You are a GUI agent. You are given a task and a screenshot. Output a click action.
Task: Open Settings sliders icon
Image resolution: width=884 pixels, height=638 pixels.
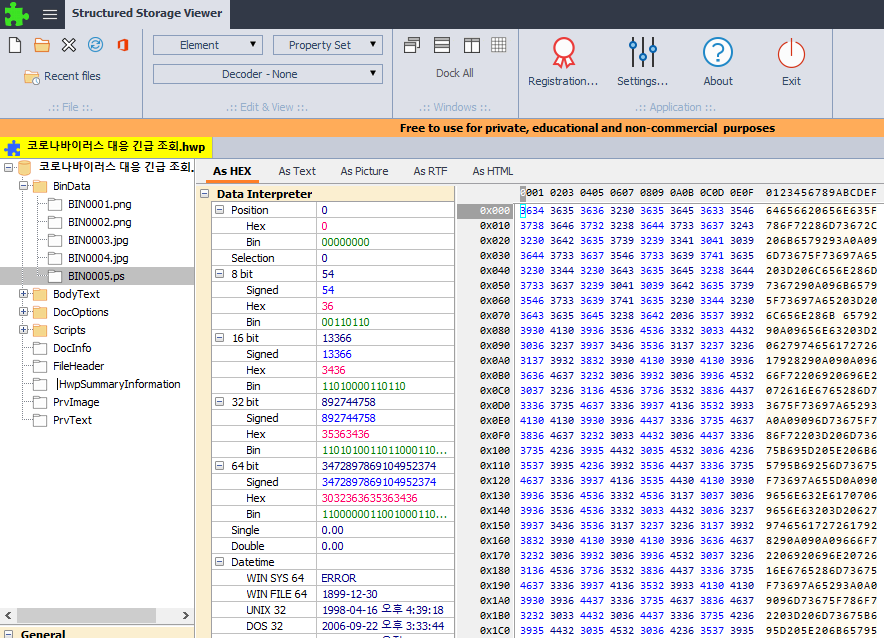click(x=643, y=62)
